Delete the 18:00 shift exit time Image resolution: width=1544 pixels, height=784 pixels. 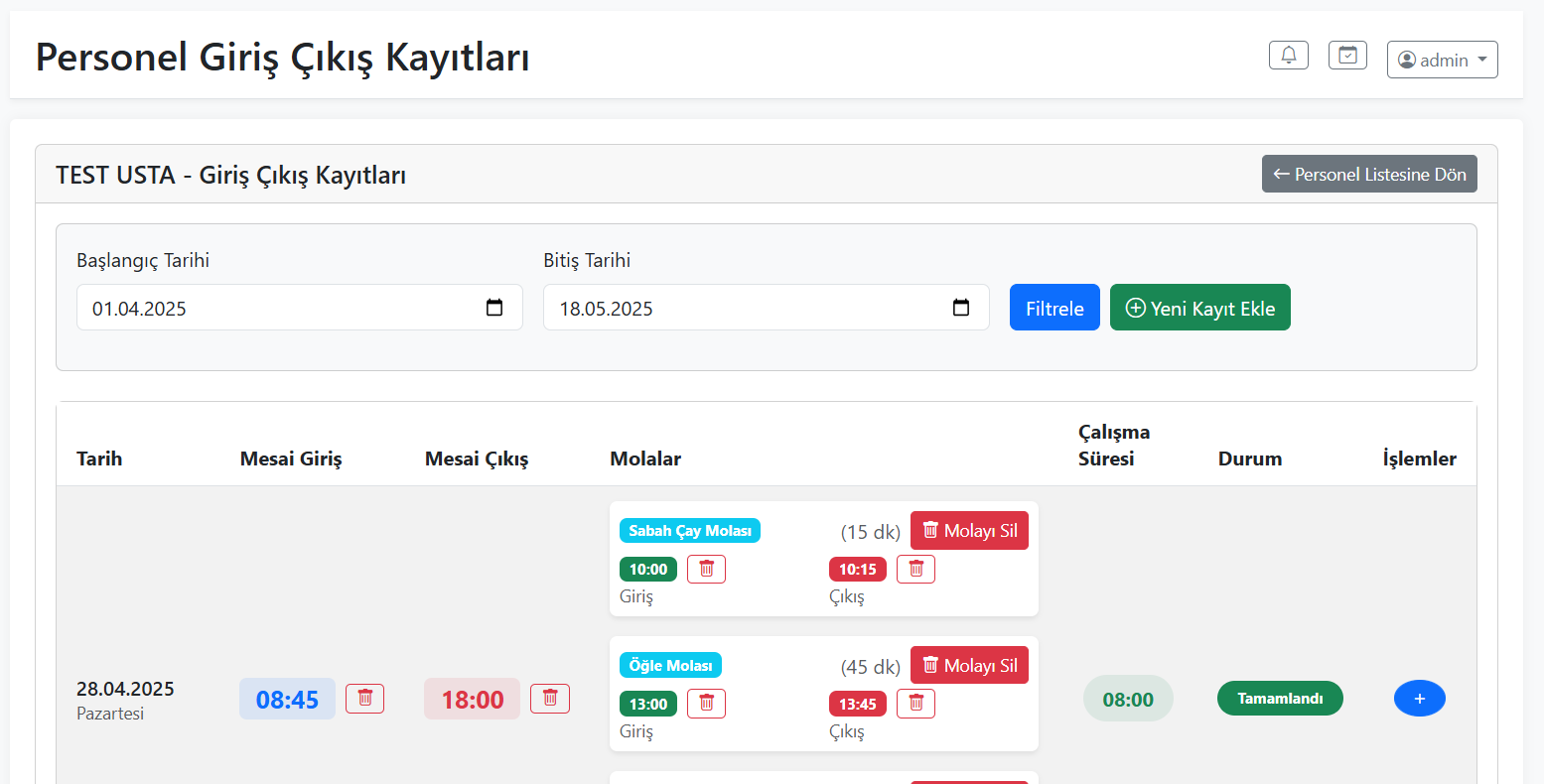(549, 699)
